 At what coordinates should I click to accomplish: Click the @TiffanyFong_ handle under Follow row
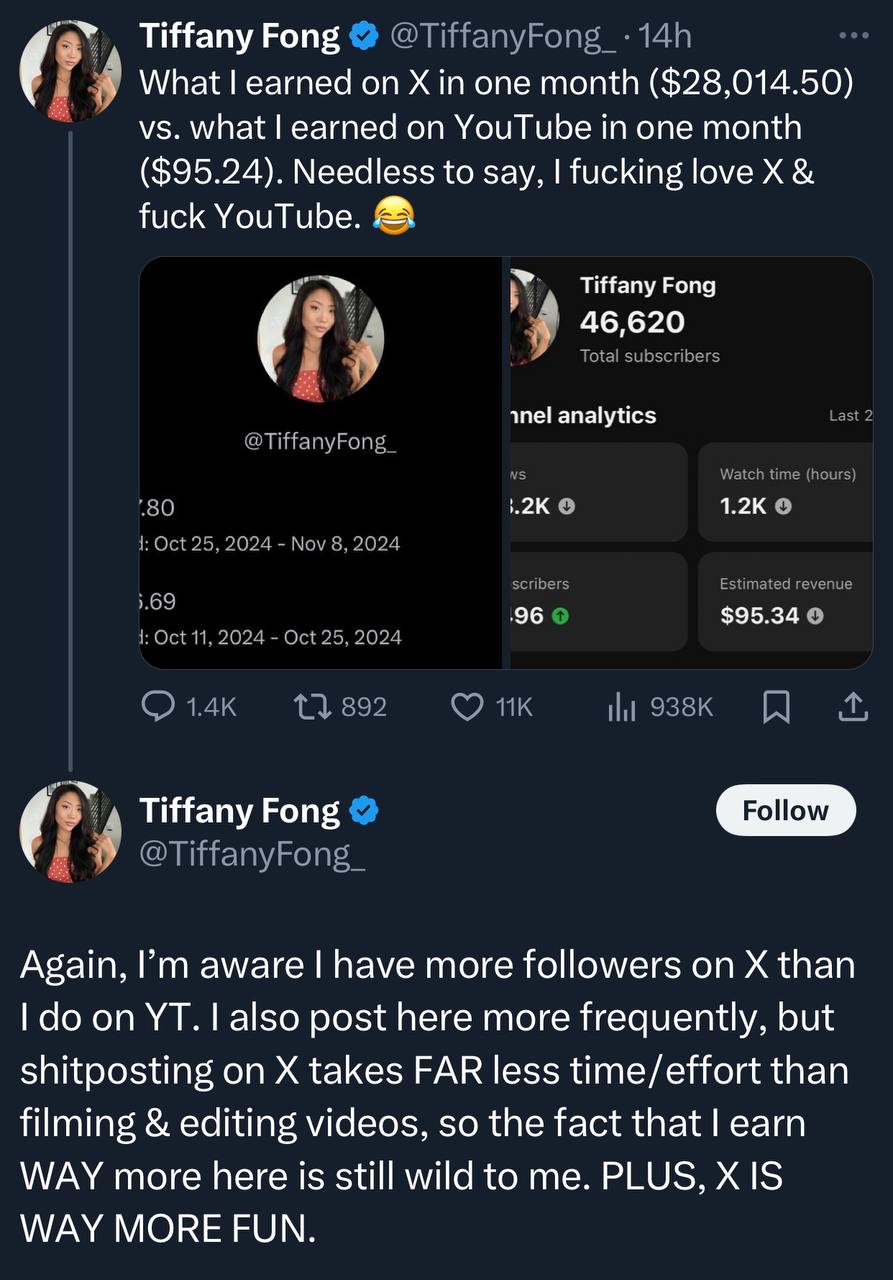click(252, 855)
